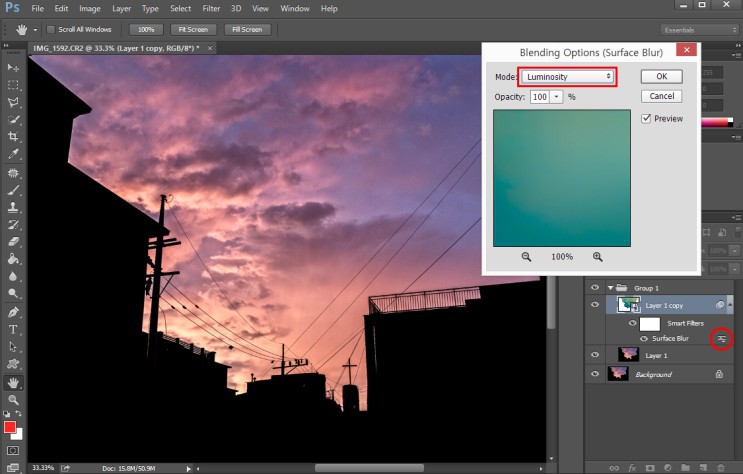743x474 pixels.
Task: Hide the Background layer via eye icon
Action: pos(596,373)
